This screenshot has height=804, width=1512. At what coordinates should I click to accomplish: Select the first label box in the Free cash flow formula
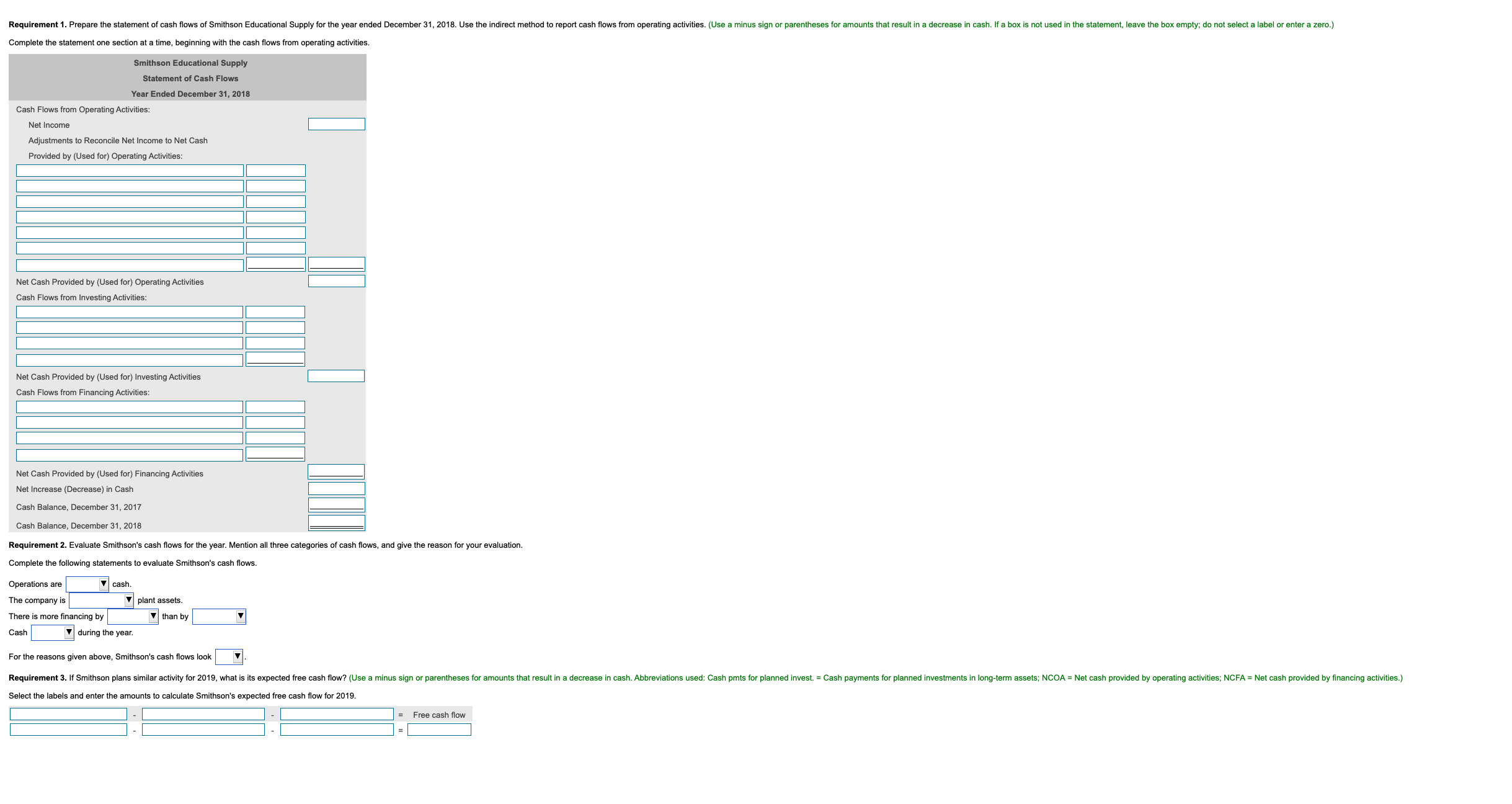pyautogui.click(x=68, y=713)
